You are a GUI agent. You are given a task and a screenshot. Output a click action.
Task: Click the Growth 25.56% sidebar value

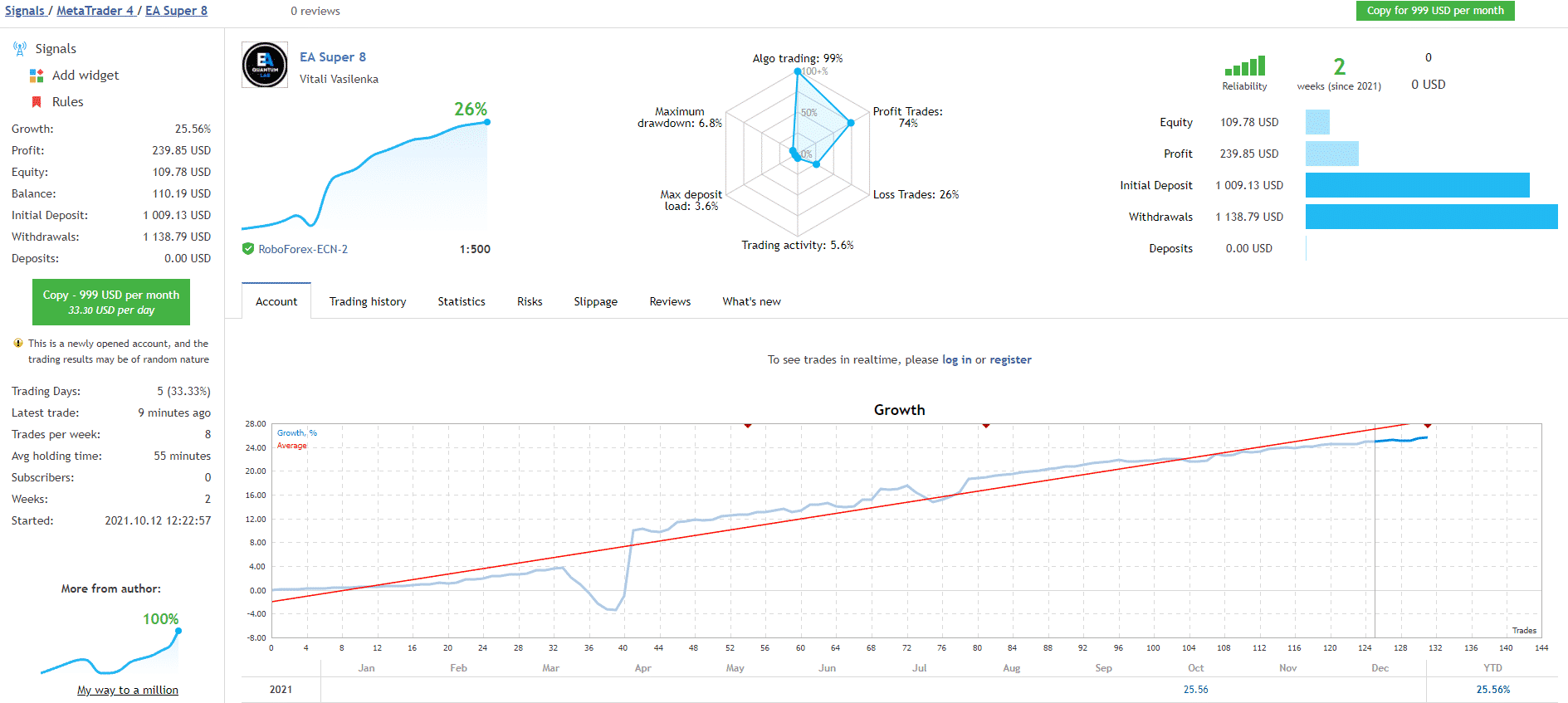(193, 129)
